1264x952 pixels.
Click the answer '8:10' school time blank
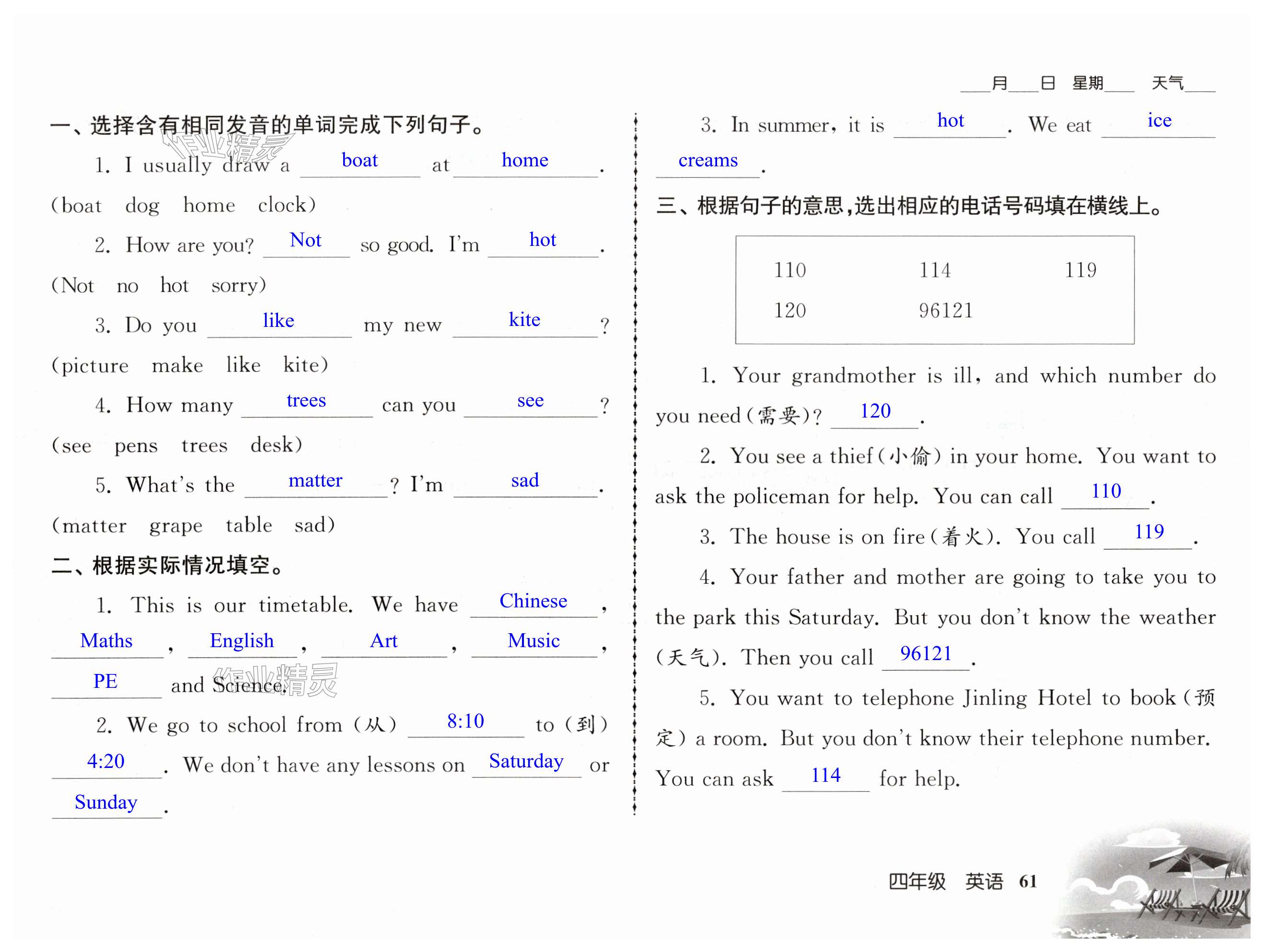click(465, 721)
